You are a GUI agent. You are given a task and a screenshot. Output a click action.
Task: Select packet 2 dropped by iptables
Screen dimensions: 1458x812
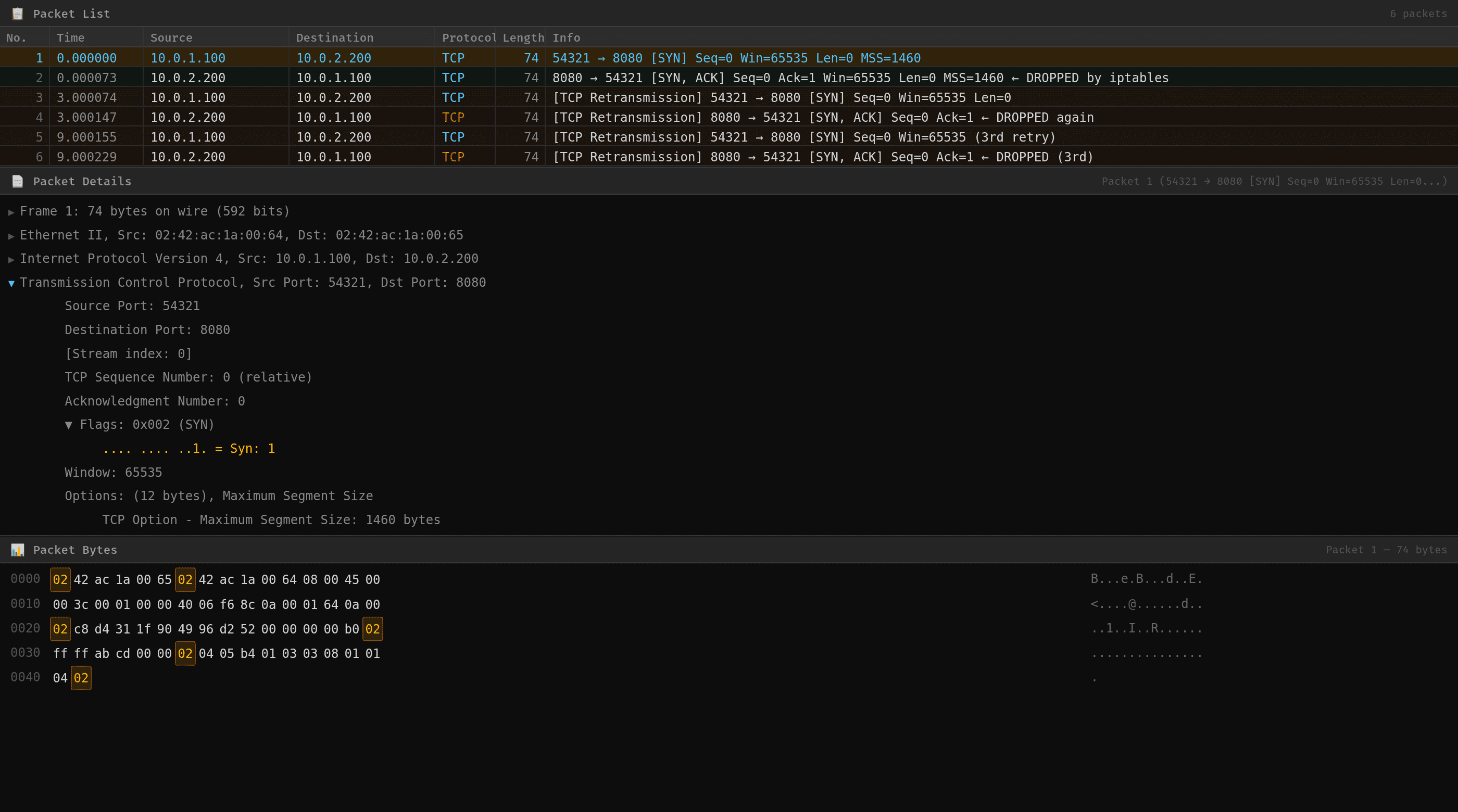point(729,78)
